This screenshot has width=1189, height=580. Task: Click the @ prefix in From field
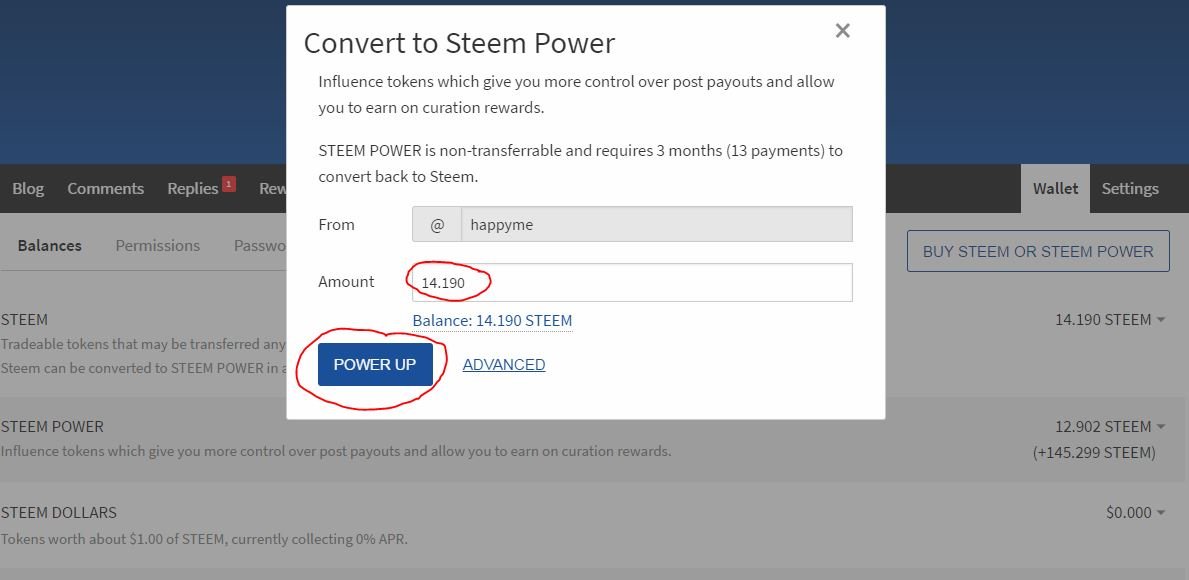437,225
